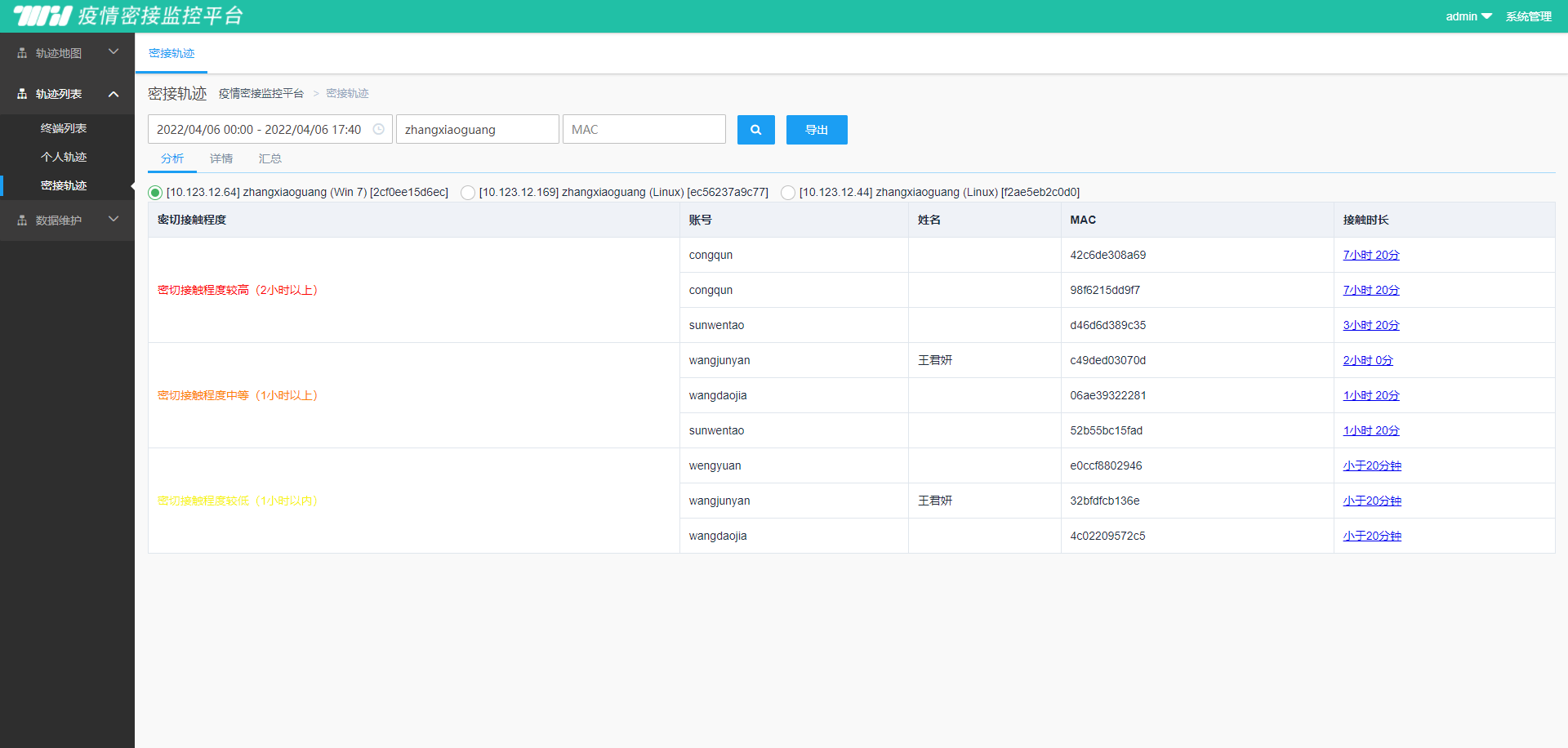Open the 3小时 20分 contact duration link
Screen dimensions: 1568x748
coord(1370,325)
